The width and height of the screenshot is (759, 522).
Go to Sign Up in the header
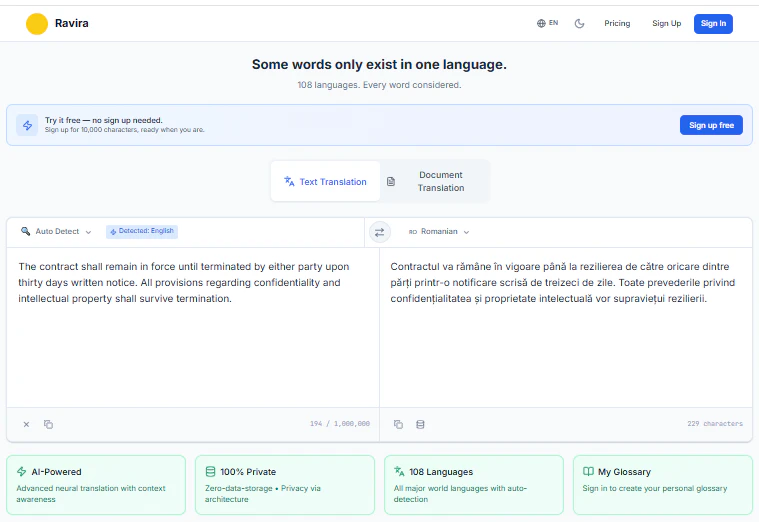(666, 23)
